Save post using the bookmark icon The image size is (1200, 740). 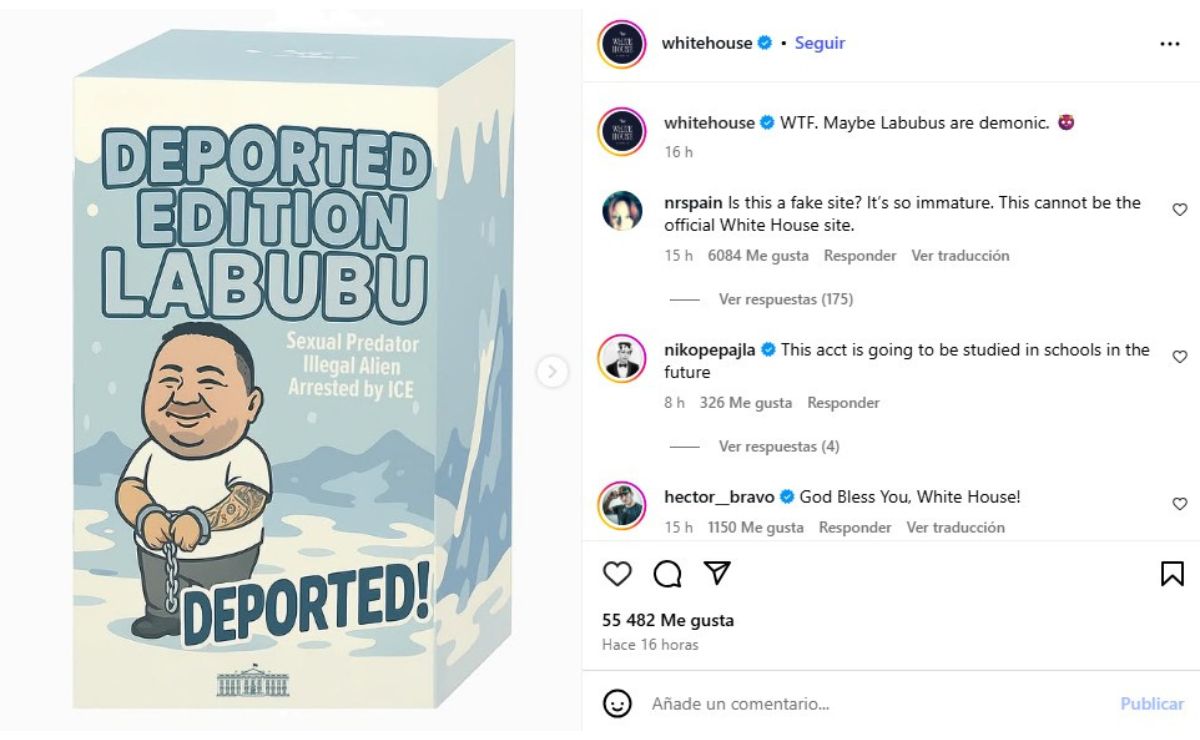click(1172, 573)
